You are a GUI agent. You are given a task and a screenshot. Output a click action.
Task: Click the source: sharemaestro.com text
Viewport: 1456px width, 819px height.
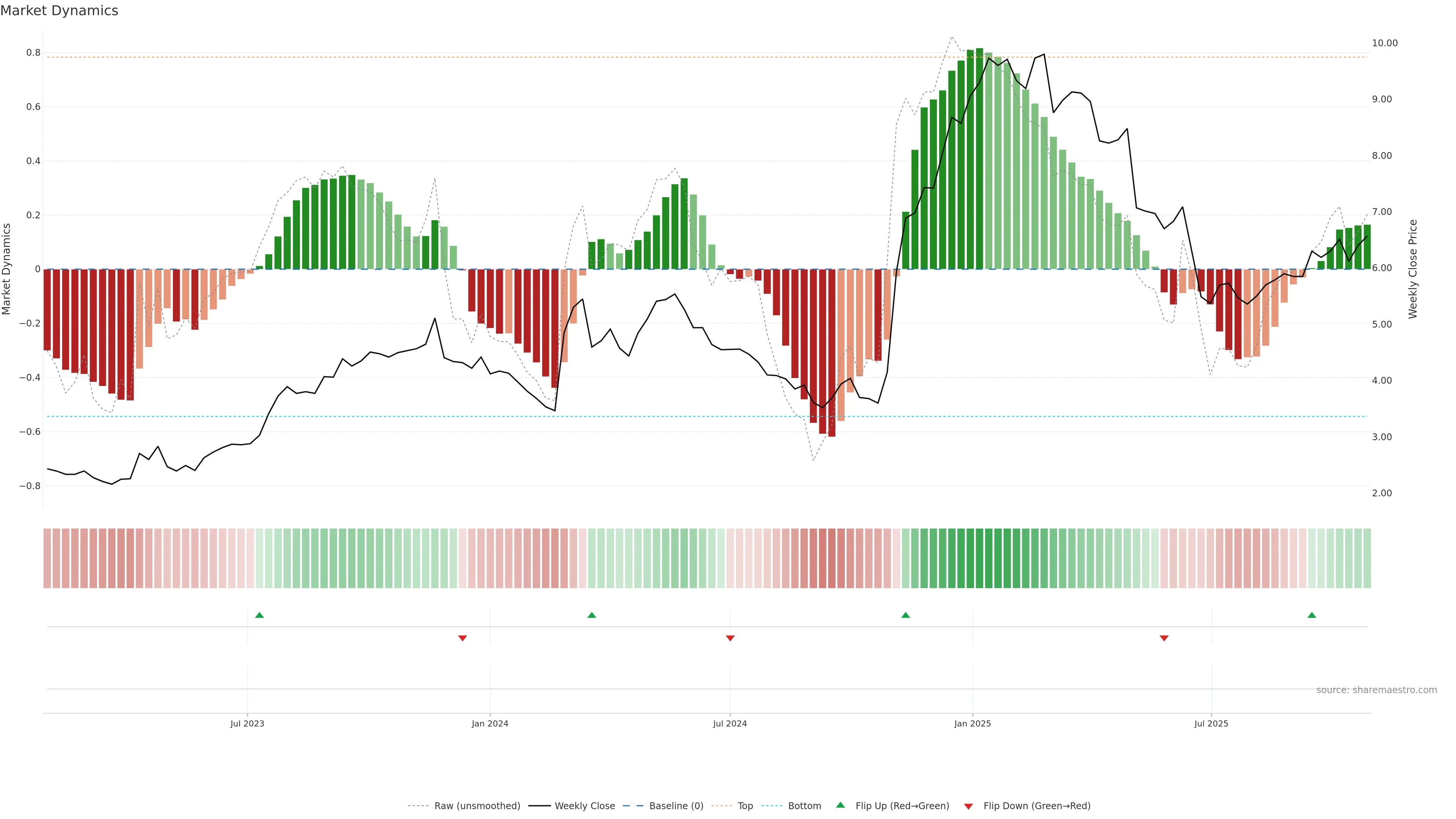point(1376,690)
